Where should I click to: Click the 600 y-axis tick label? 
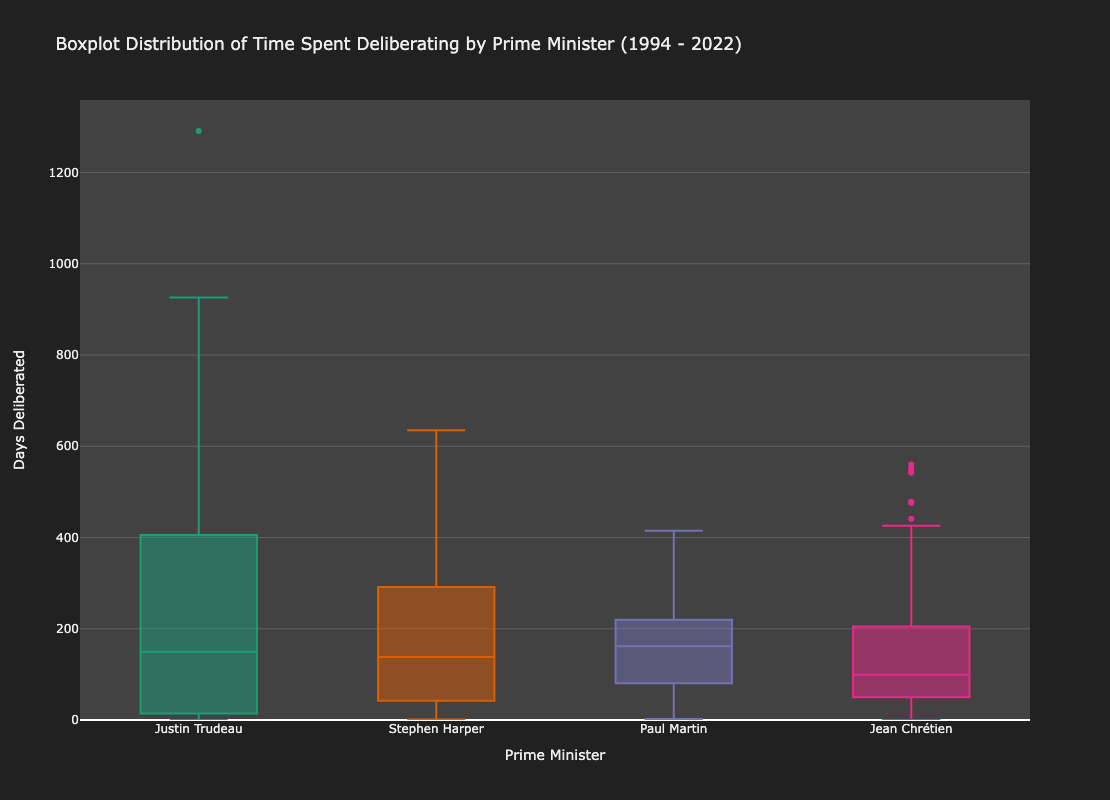68,447
